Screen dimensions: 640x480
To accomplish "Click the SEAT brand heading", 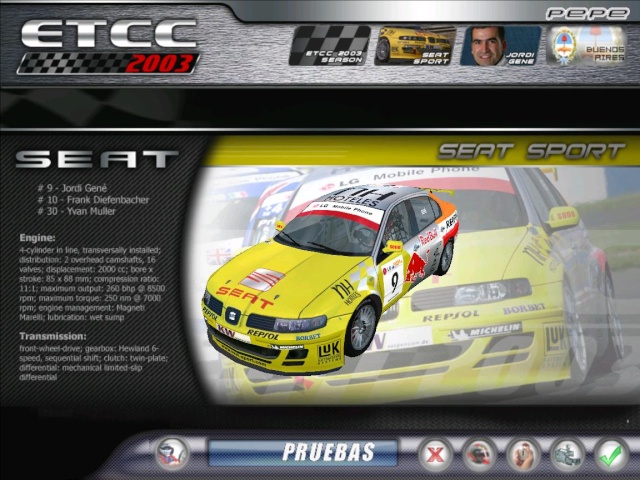I will (97, 159).
